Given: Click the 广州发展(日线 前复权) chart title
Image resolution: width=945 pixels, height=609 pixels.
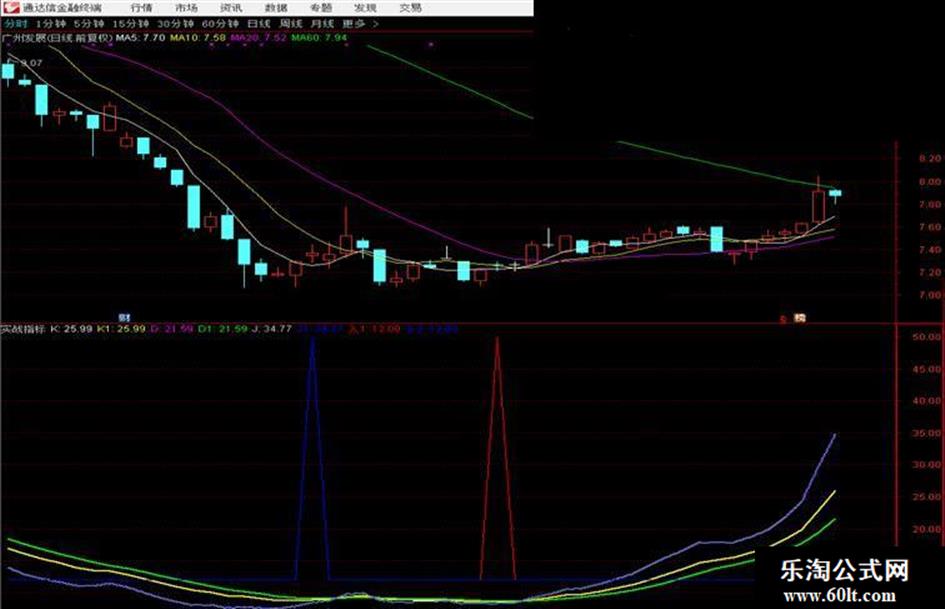Looking at the screenshot, I should 57,37.
